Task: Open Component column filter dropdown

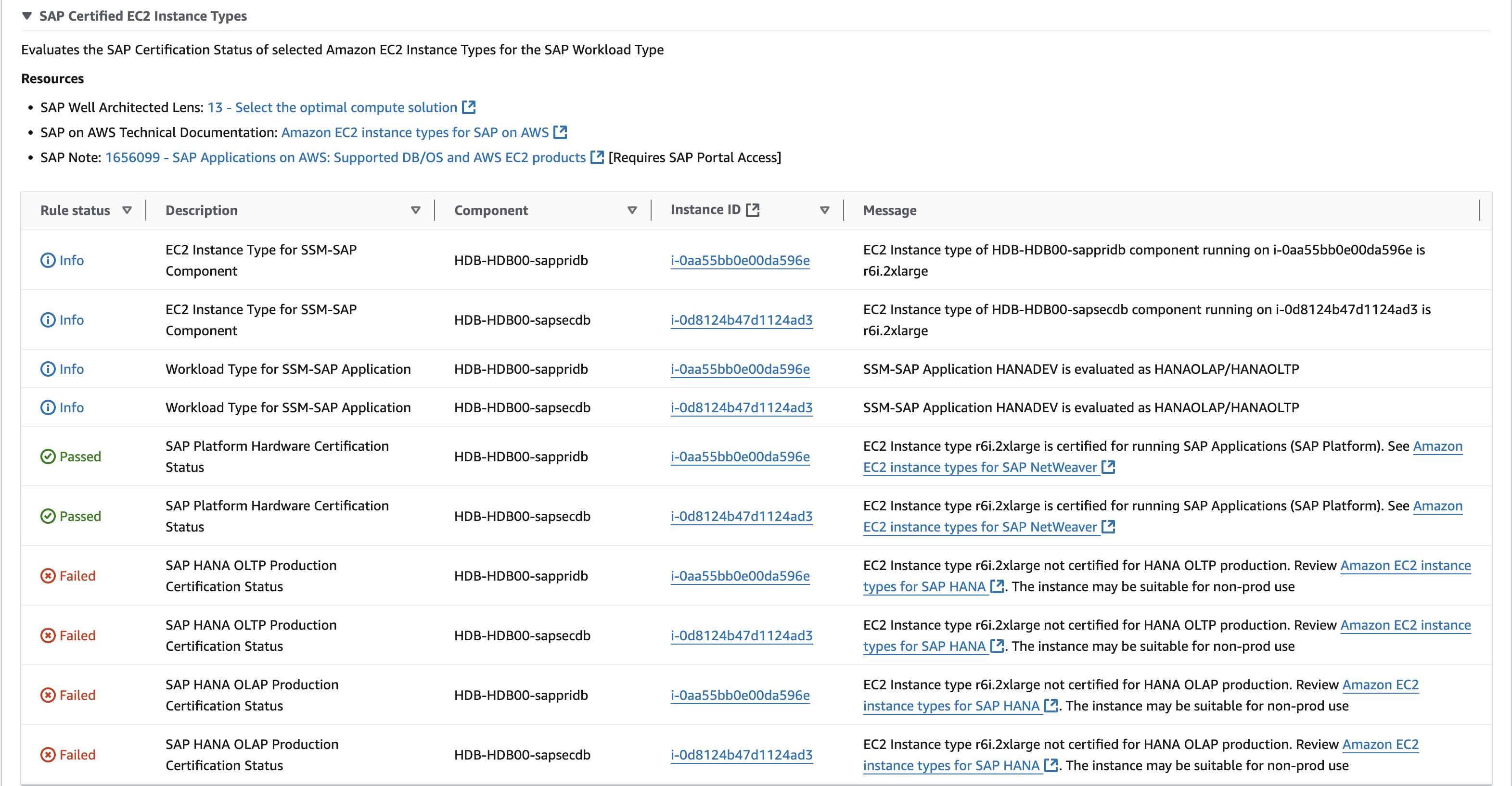Action: tap(632, 210)
